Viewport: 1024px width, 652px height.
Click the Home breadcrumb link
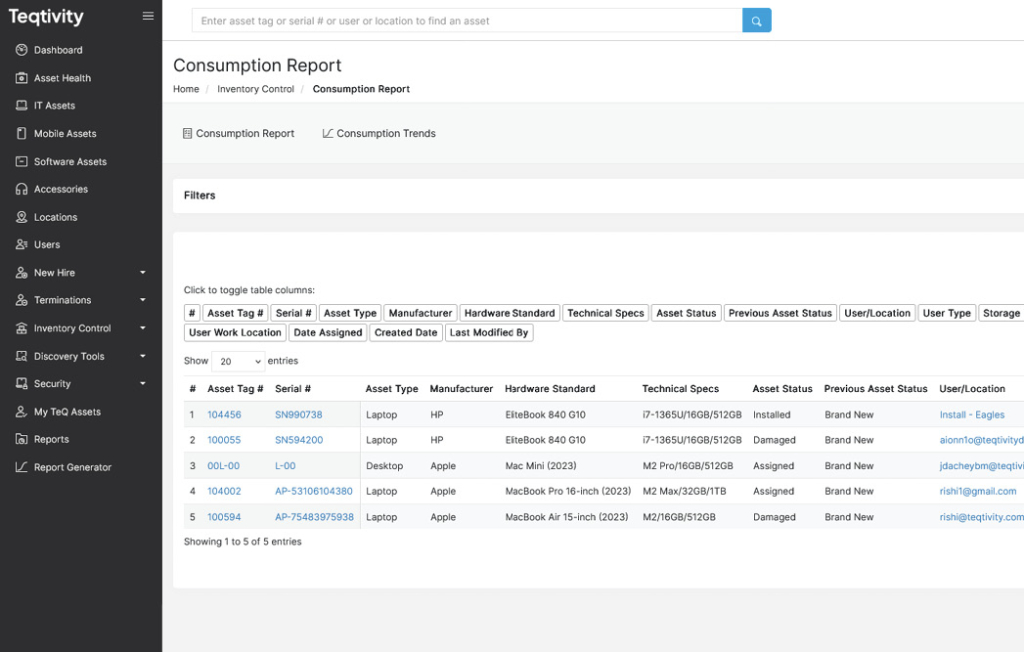click(x=186, y=89)
